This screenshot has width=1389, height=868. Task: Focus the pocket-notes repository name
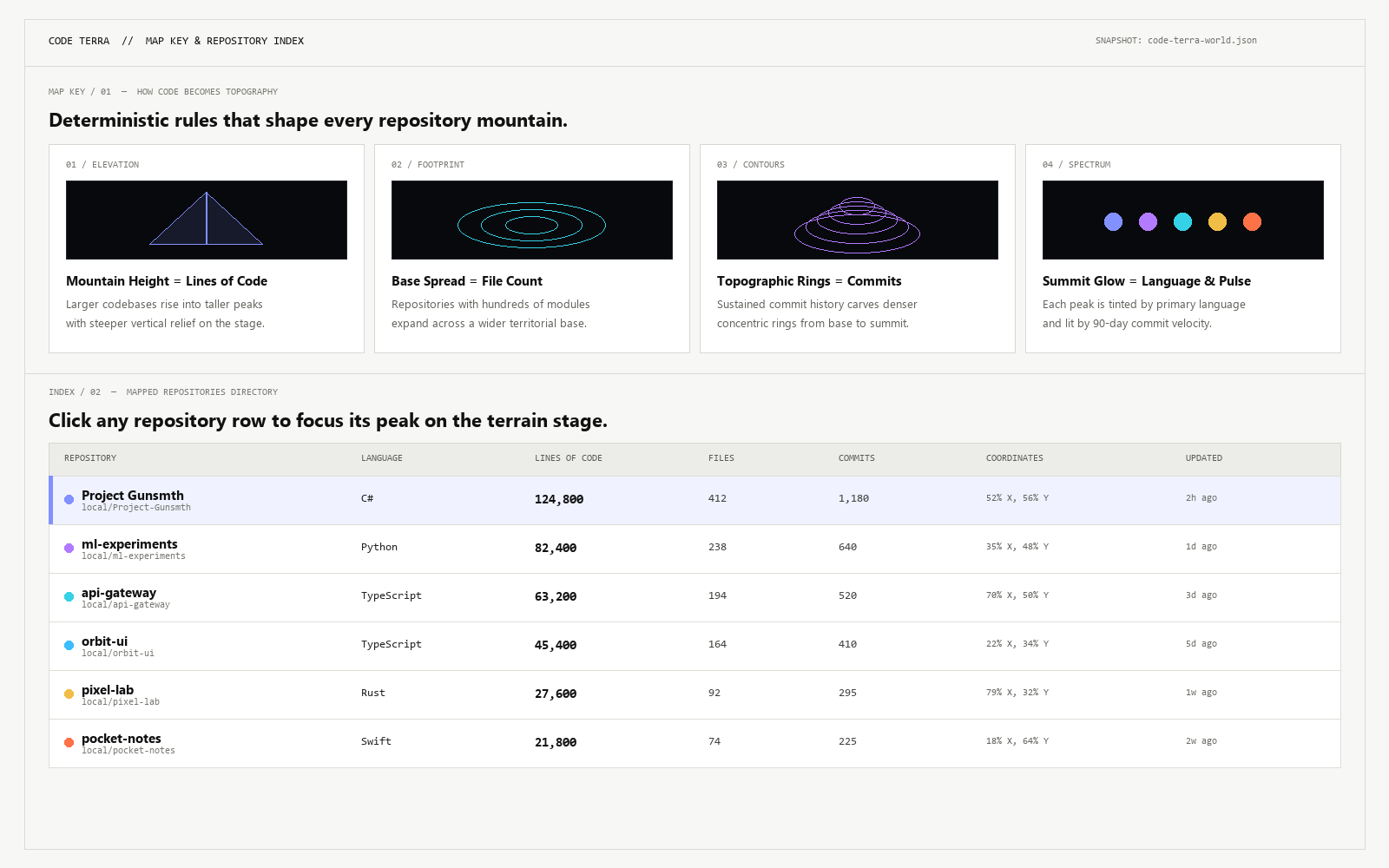[122, 739]
